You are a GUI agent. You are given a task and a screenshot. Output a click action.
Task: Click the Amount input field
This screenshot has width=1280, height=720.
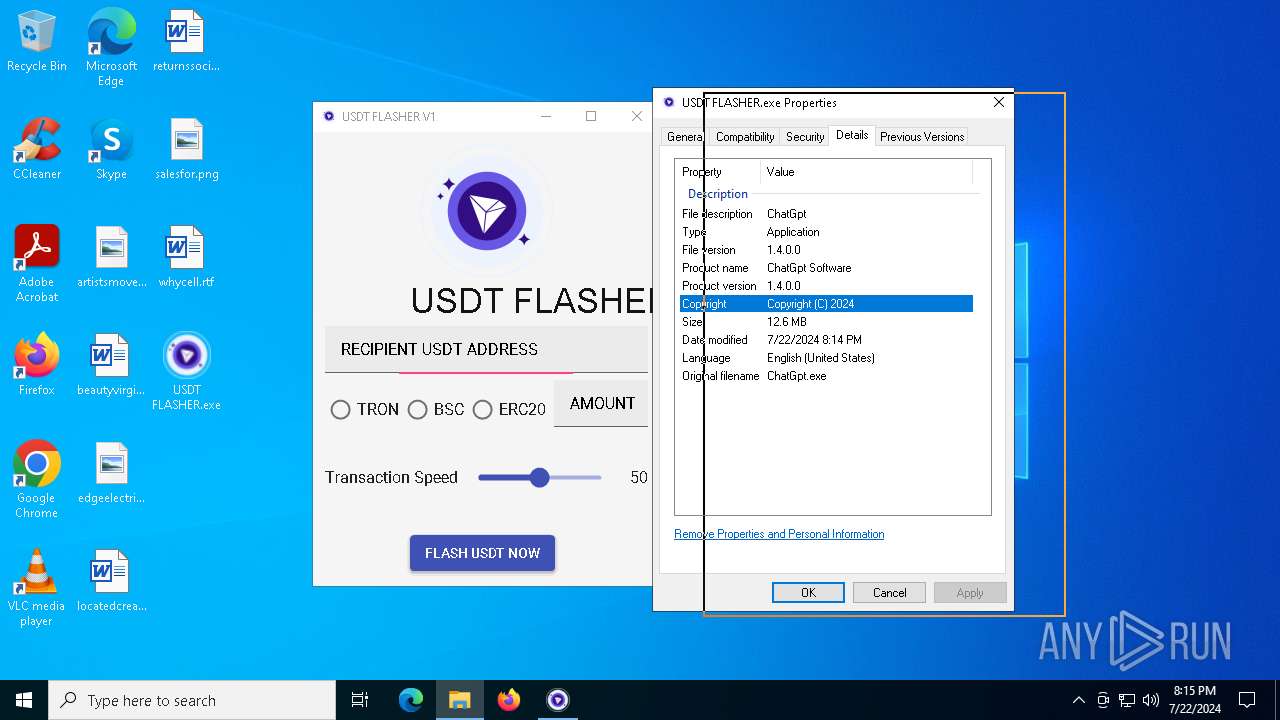(601, 404)
